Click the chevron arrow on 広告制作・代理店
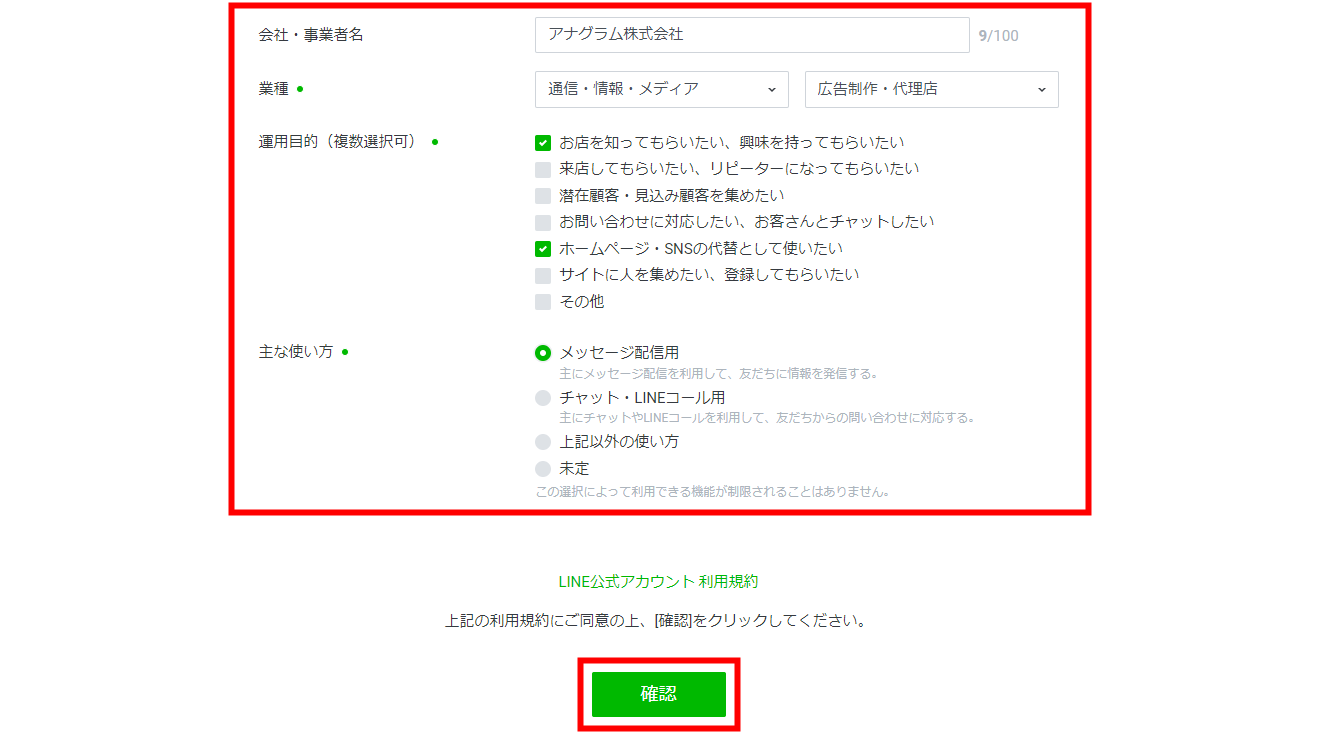1326x734 pixels. pos(1041,90)
